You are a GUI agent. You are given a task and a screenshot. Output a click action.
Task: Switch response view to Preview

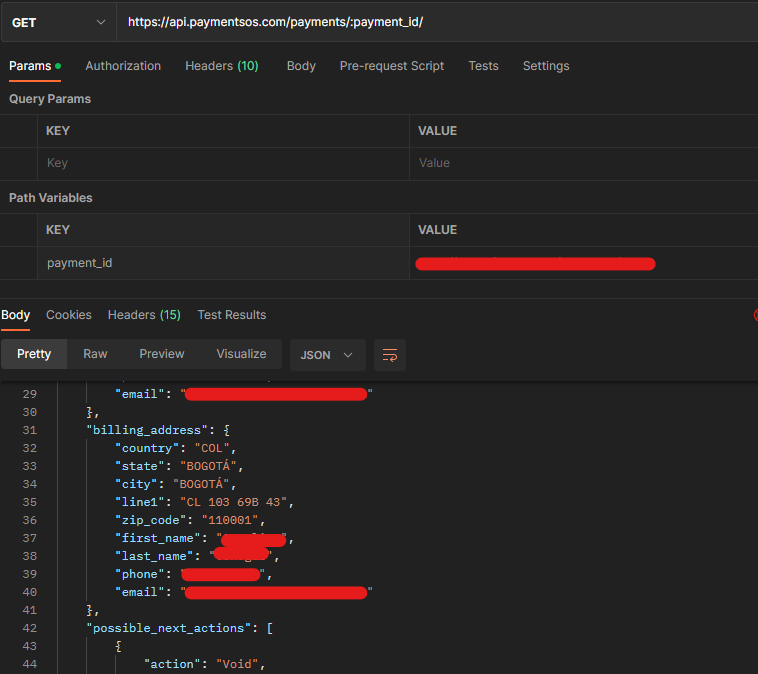(161, 354)
